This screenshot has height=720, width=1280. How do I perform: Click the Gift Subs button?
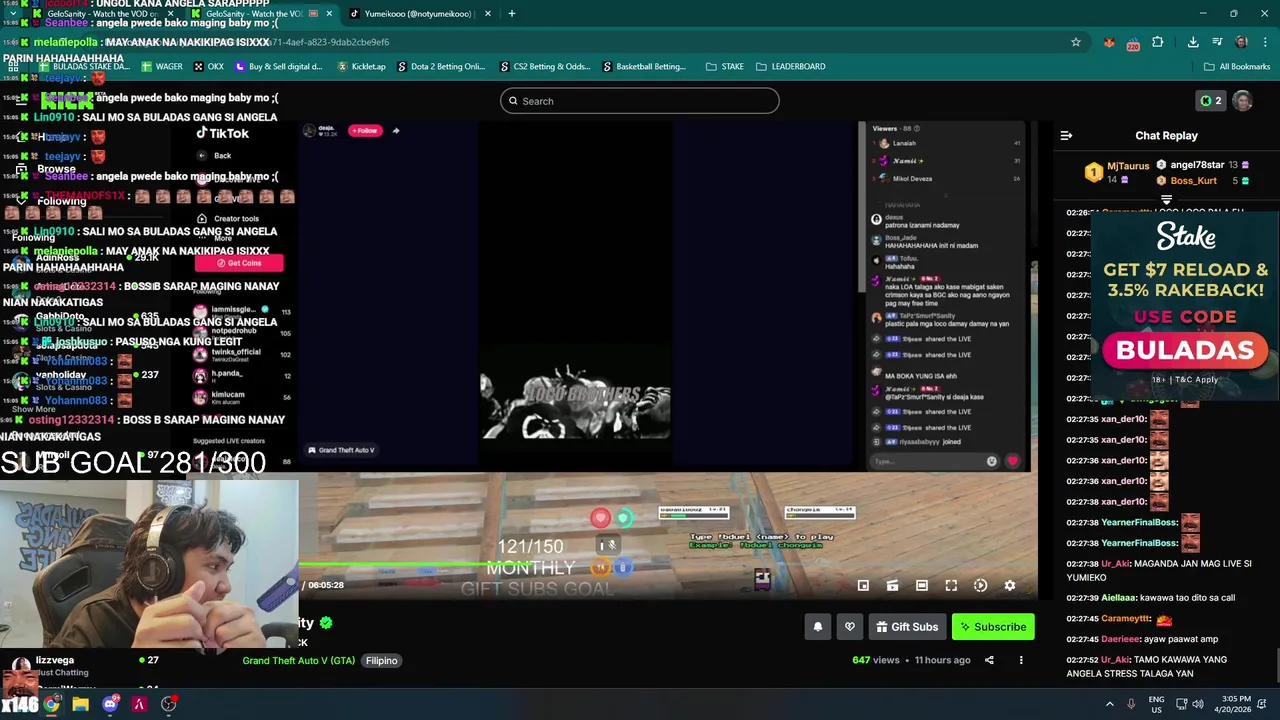907,627
